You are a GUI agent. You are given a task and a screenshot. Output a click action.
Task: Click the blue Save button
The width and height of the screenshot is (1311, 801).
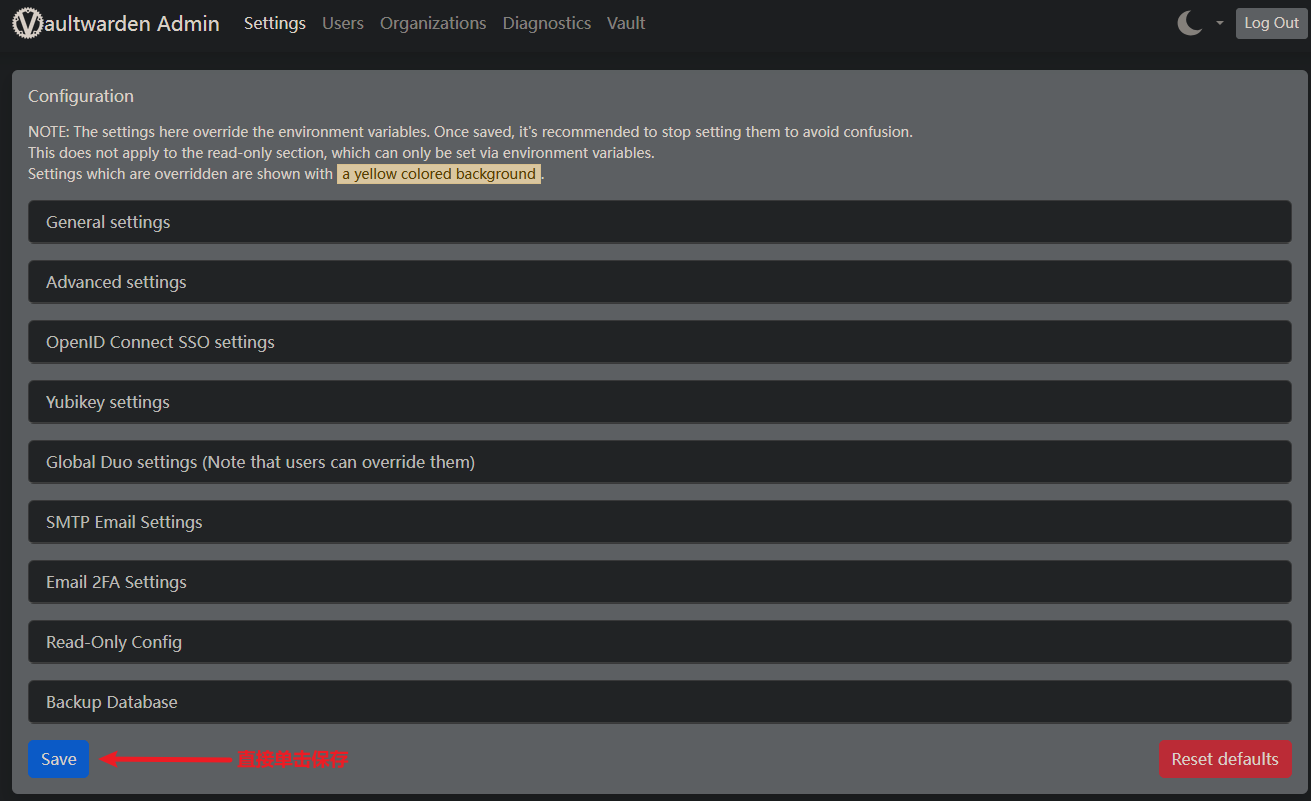click(58, 759)
